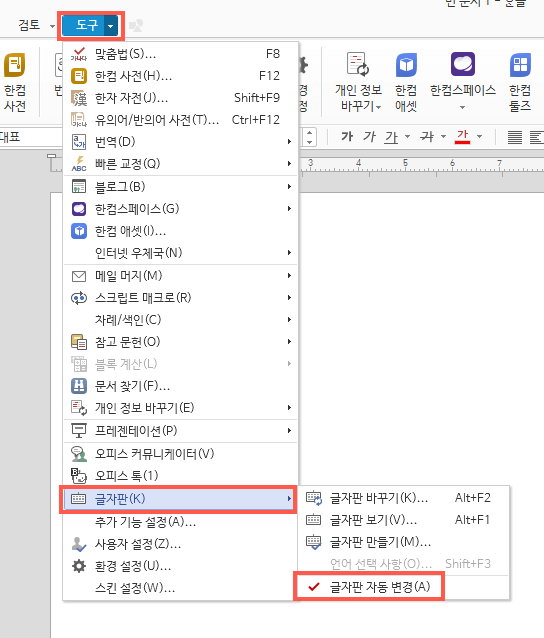Expand the 빠른 교정(Q) submenu arrow
Screen dimensions: 544x638
(x=289, y=164)
